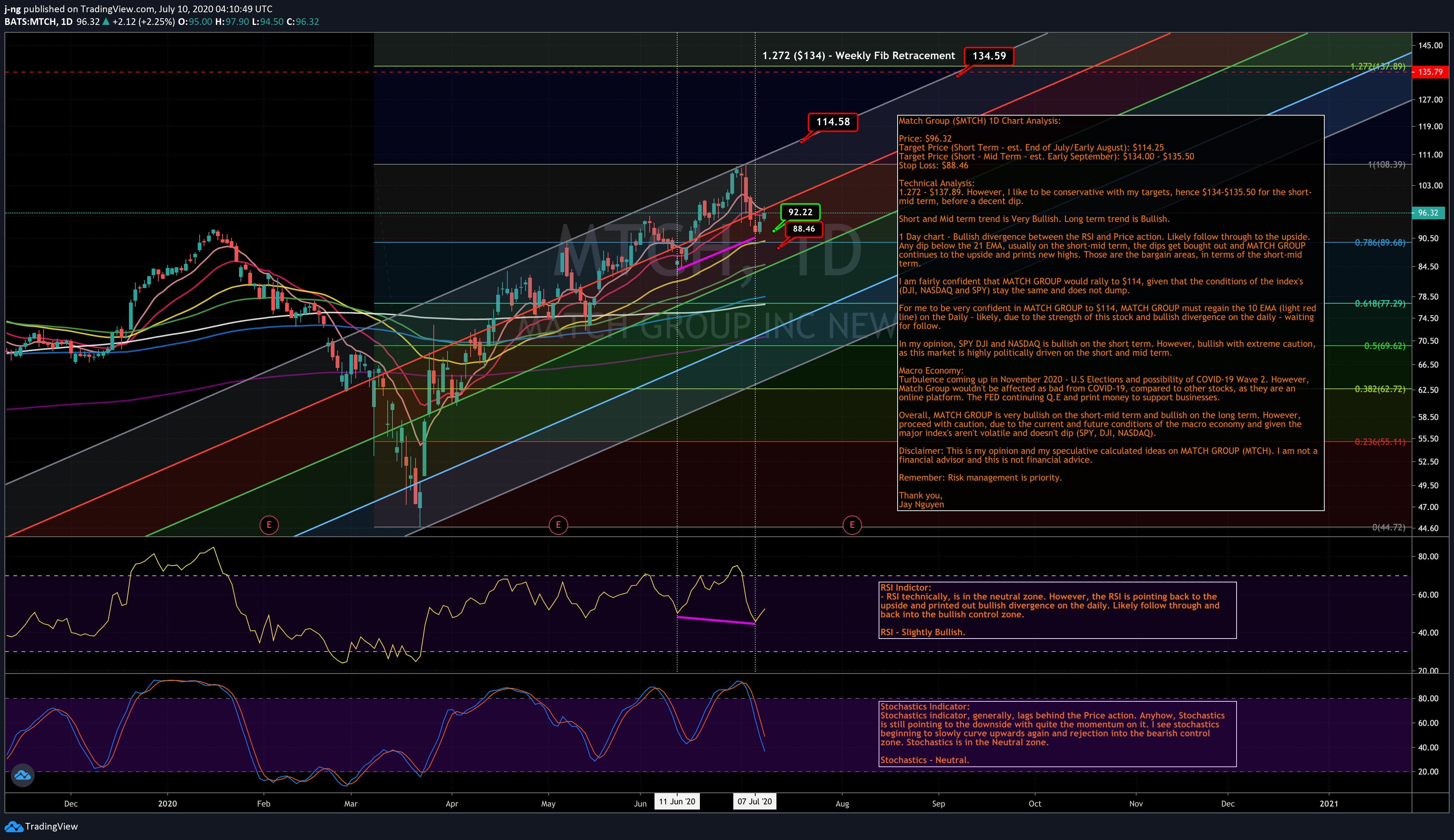Image resolution: width=1454 pixels, height=840 pixels.
Task: Click the 2021 label on time axis
Action: tap(1329, 804)
